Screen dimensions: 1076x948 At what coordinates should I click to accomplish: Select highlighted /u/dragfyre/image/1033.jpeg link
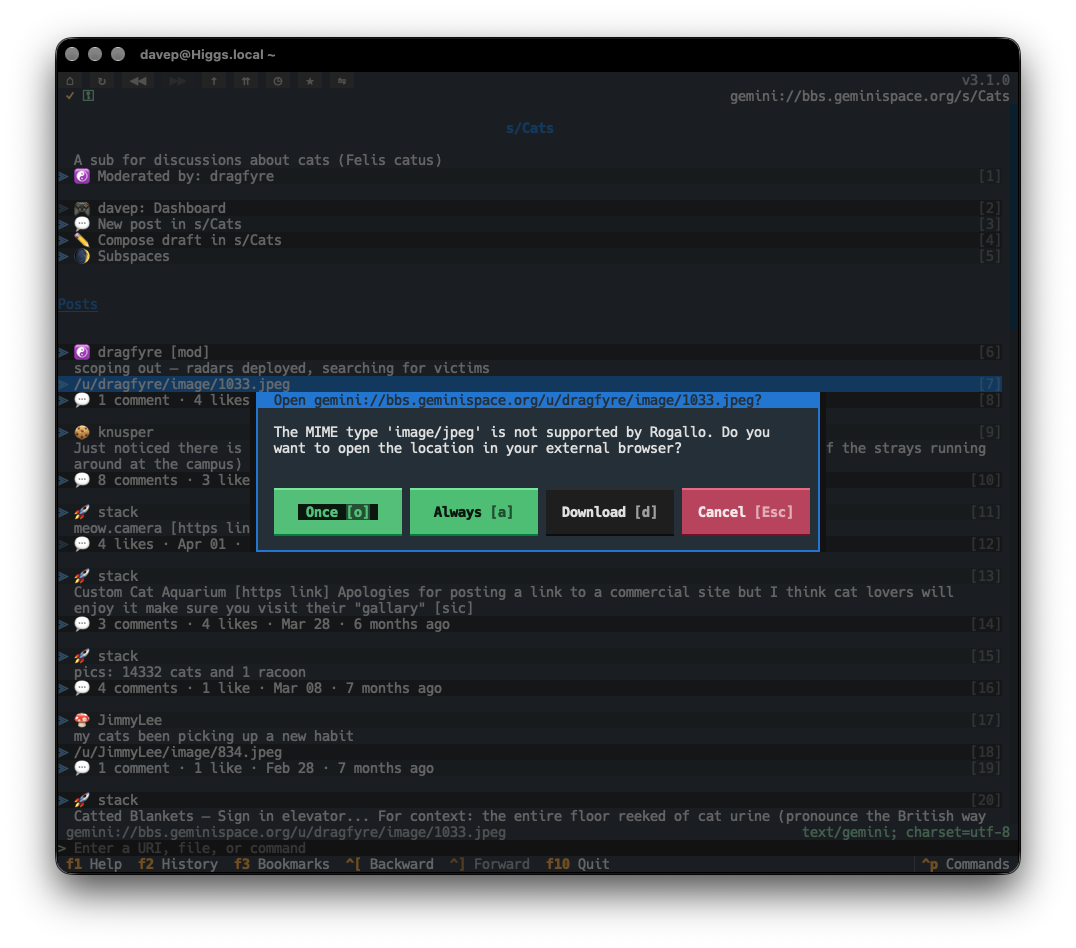[x=529, y=384]
